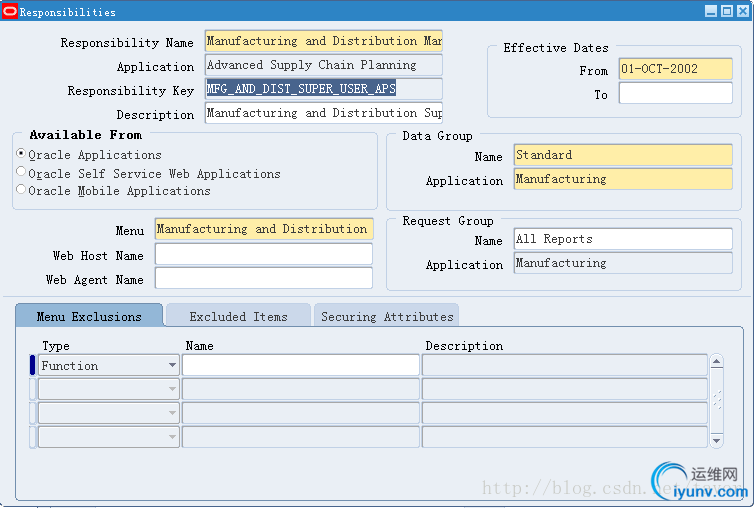
Task: Open the Type dropdown showing Function
Action: pyautogui.click(x=172, y=365)
